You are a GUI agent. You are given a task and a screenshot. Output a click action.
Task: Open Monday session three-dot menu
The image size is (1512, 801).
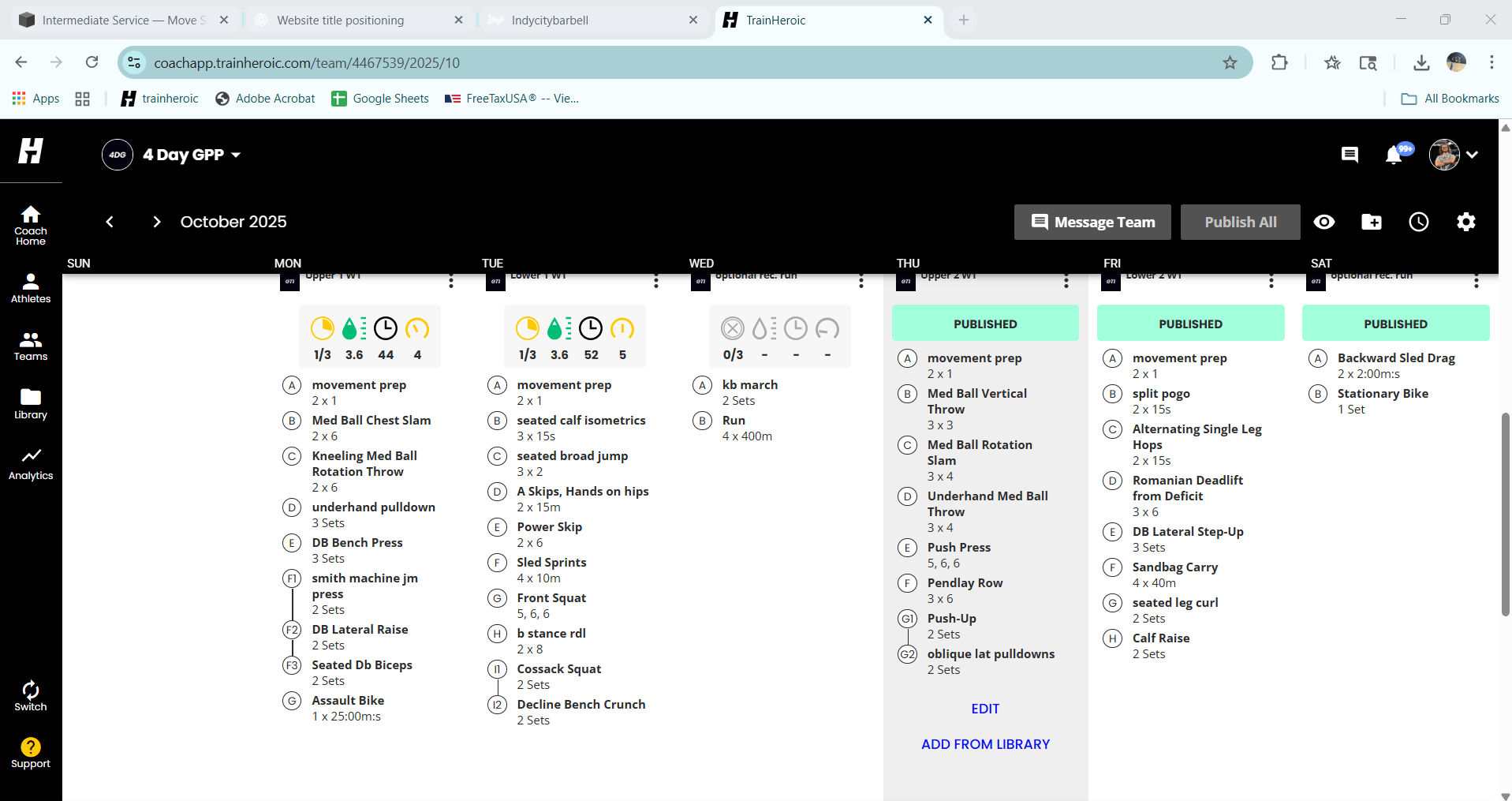pyautogui.click(x=451, y=281)
